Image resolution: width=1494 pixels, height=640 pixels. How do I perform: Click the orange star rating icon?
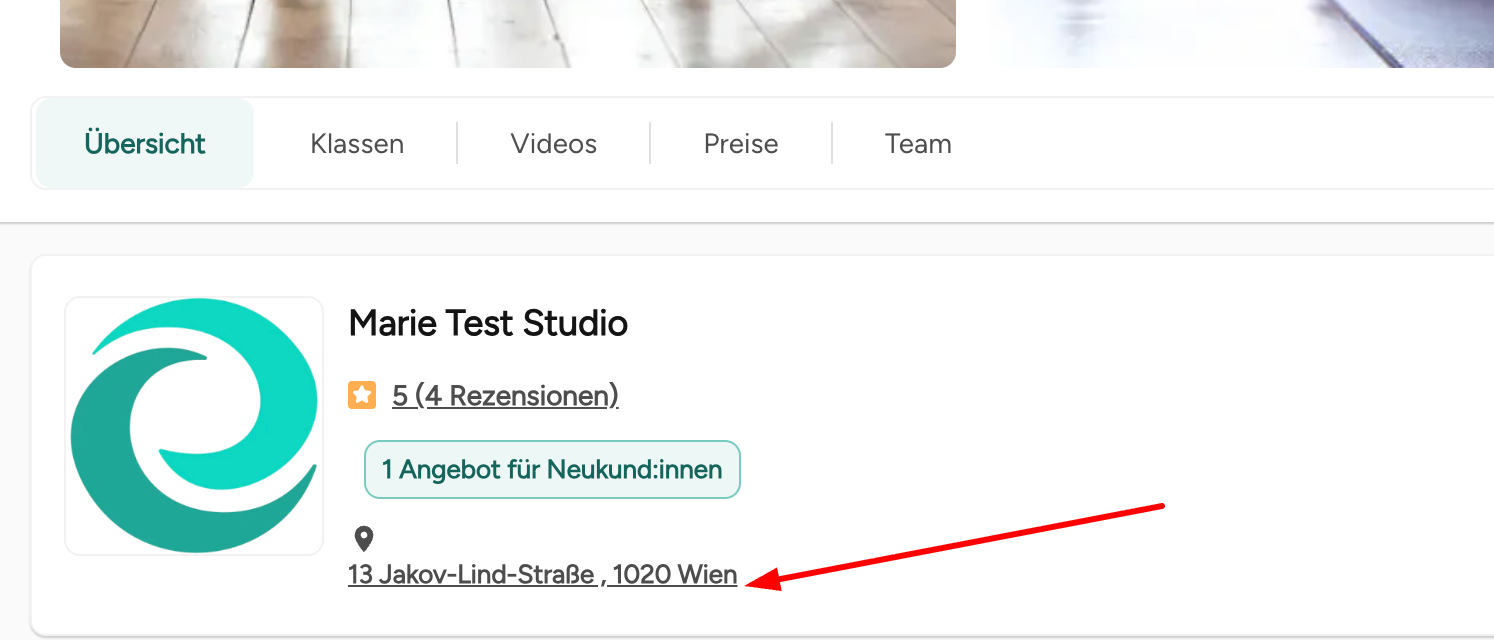[361, 396]
